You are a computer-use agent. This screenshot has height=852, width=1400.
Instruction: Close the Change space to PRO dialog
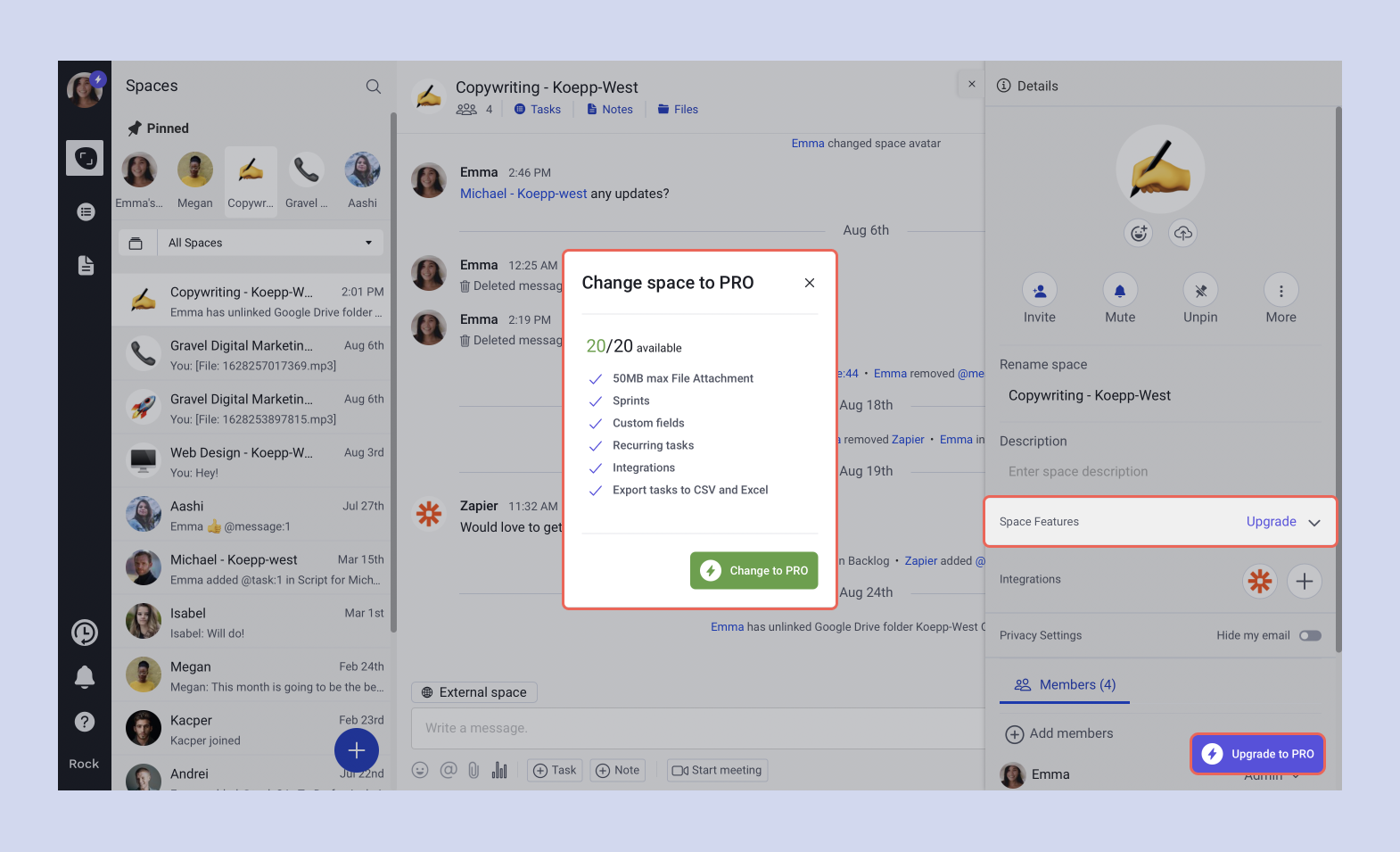[x=810, y=283]
